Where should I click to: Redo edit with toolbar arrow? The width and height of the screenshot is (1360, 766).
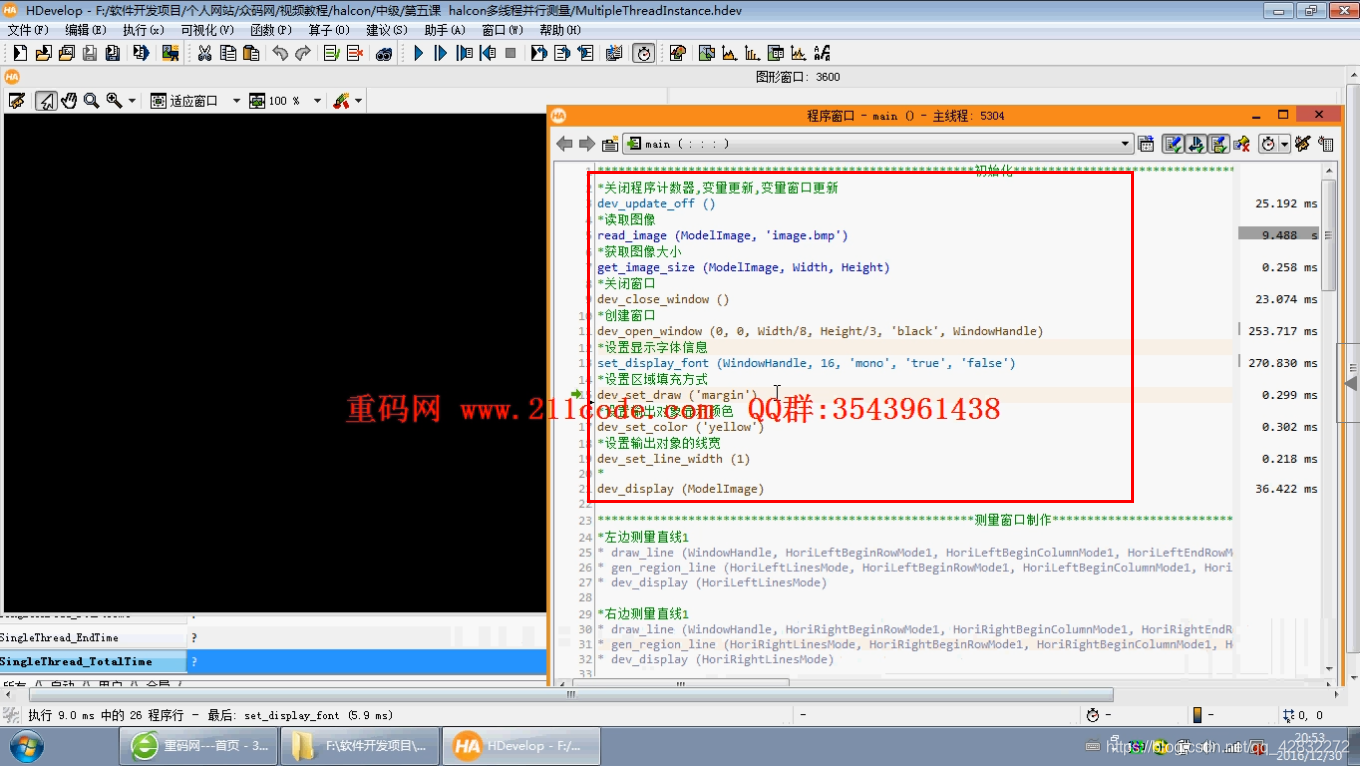303,52
